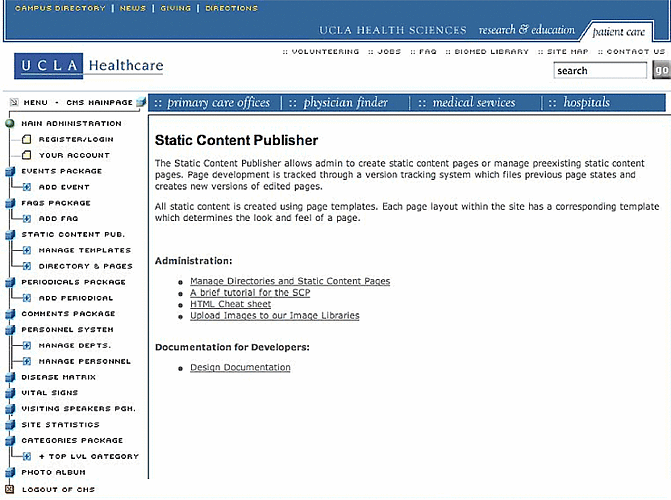Click the plus icon beside Add Event

click(x=27, y=187)
